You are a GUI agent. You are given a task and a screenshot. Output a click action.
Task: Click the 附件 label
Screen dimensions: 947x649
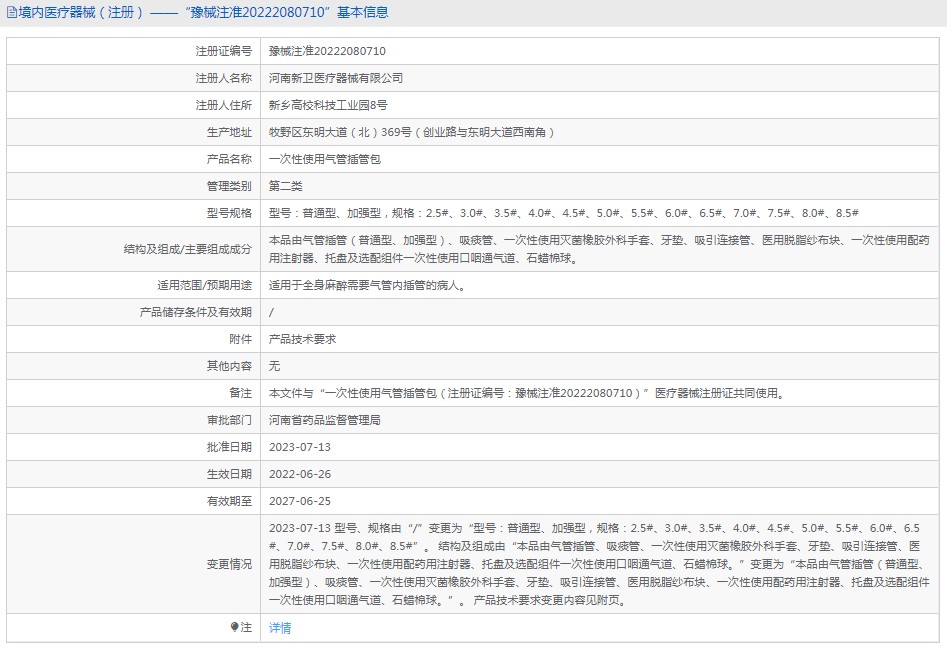pos(240,339)
